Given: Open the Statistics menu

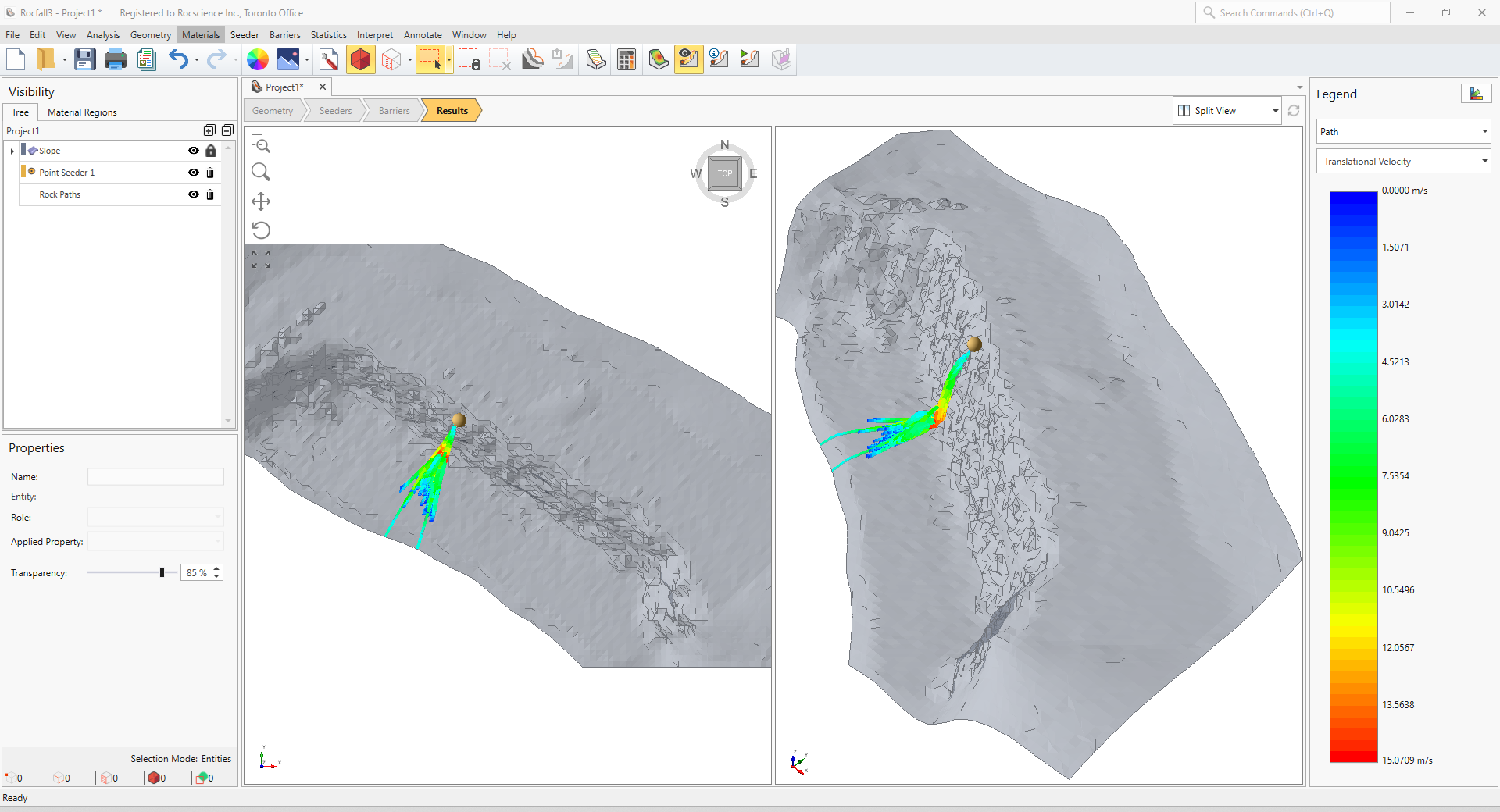Looking at the screenshot, I should click(x=328, y=34).
